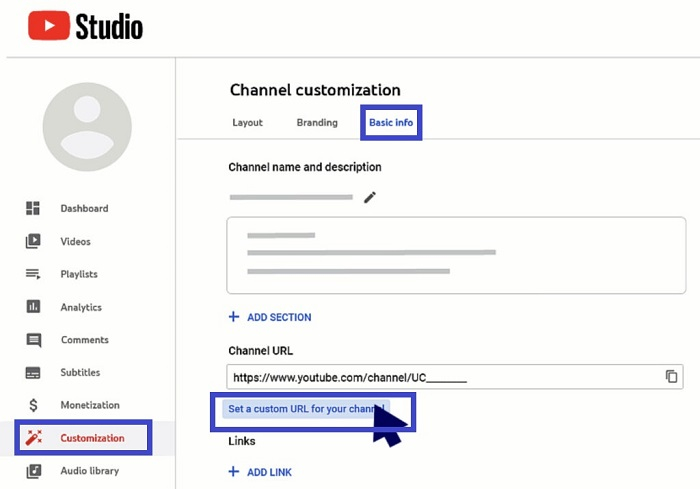The height and width of the screenshot is (489, 700).
Task: Select the Basic info tab
Action: pos(392,123)
